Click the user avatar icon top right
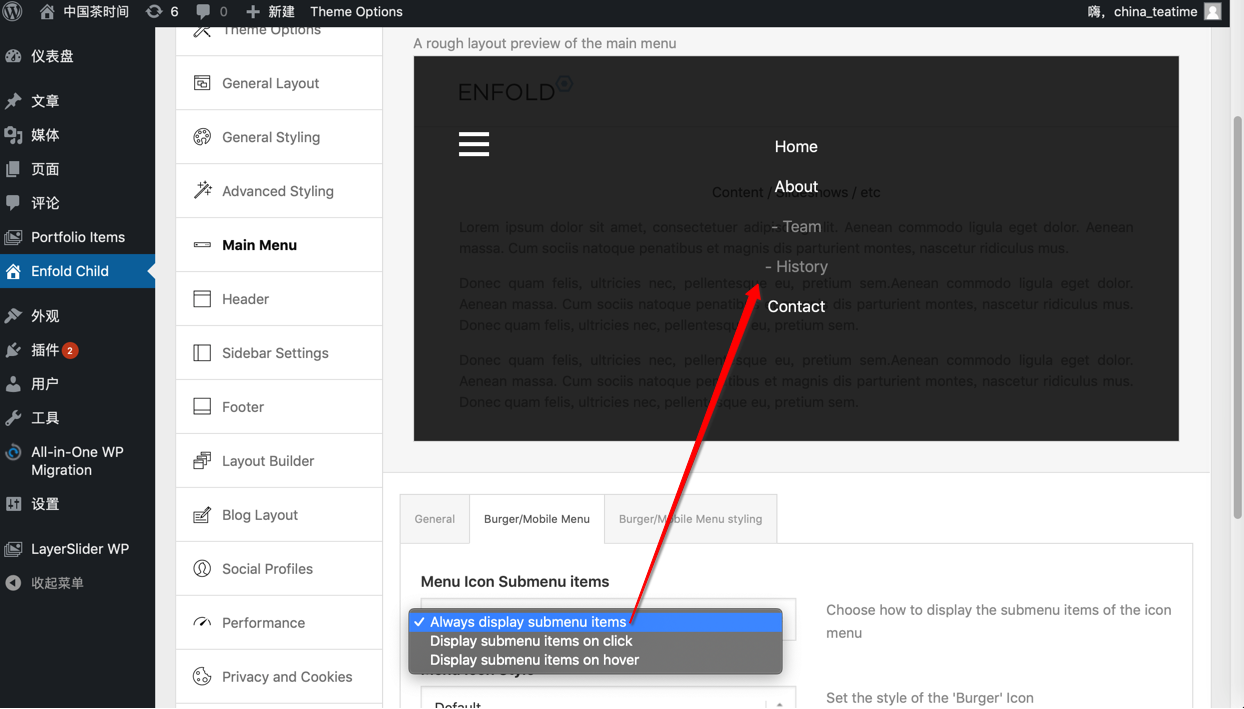This screenshot has width=1244, height=709. [x=1213, y=12]
